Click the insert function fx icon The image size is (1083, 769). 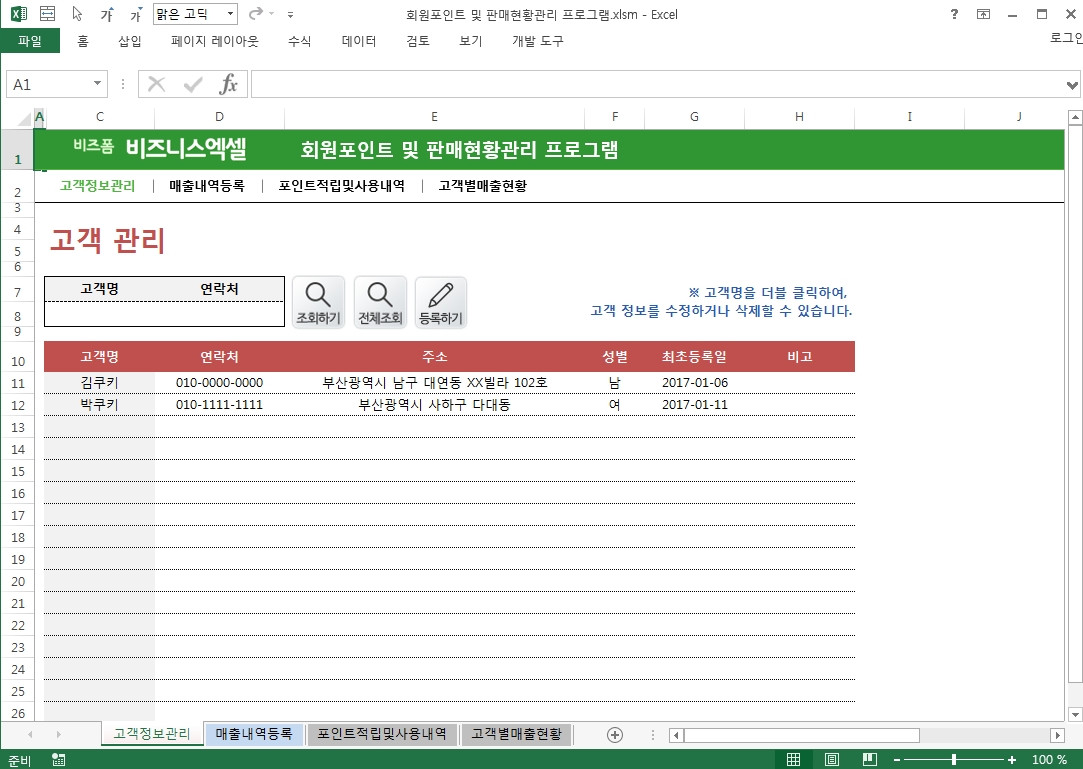click(228, 84)
